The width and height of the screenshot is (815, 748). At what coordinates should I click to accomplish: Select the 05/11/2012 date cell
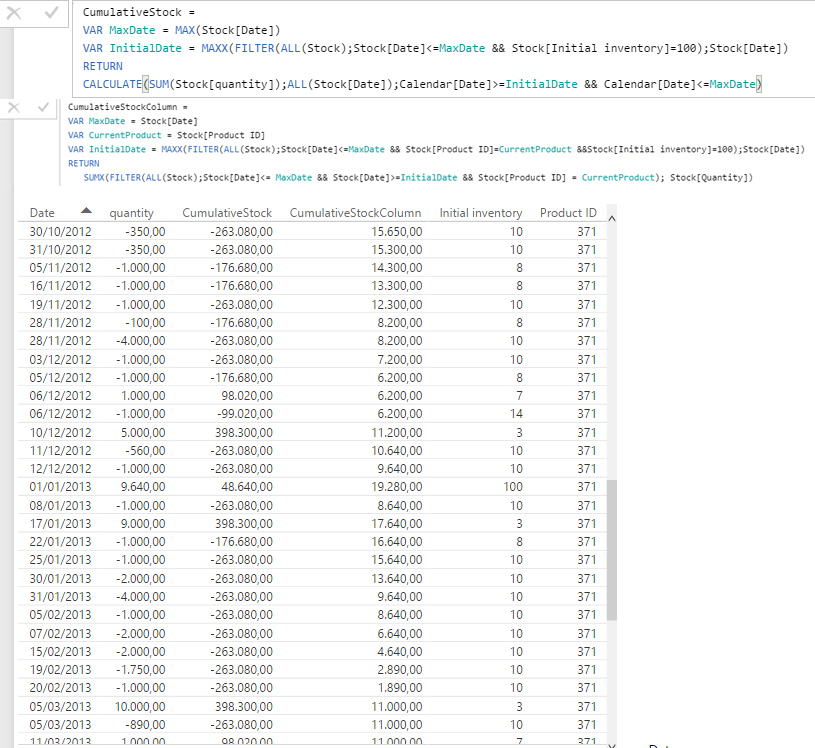pyautogui.click(x=60, y=268)
